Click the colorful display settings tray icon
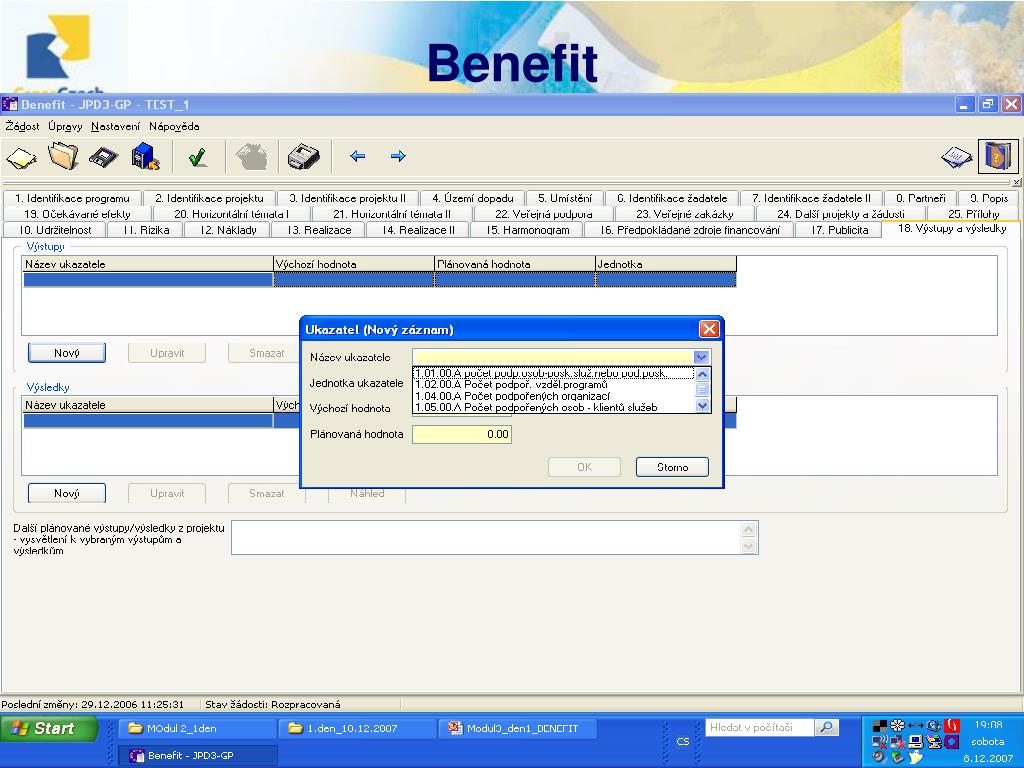This screenshot has height=768, width=1024. coord(933,741)
